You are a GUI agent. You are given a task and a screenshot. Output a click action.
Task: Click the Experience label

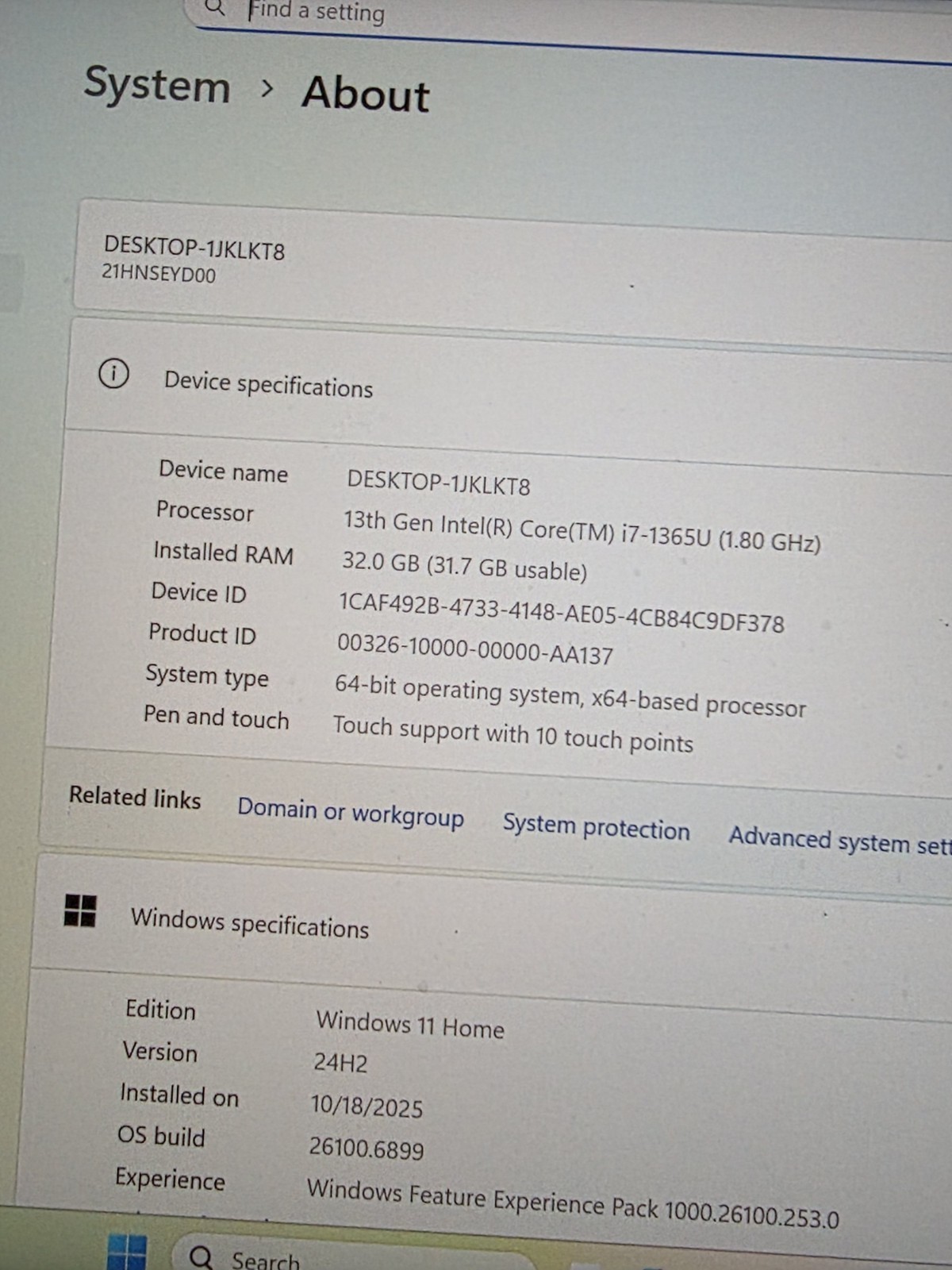(x=170, y=1179)
